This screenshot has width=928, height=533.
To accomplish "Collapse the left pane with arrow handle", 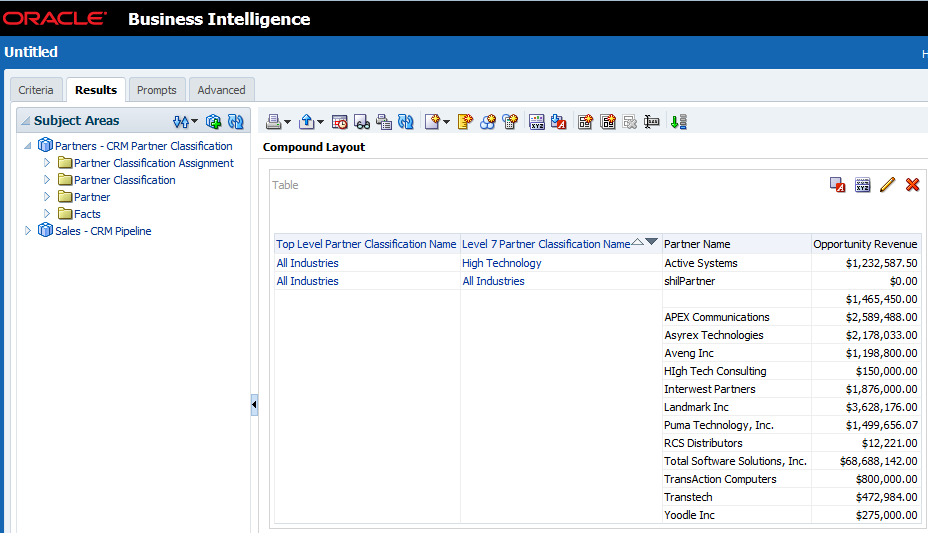I will pos(254,405).
